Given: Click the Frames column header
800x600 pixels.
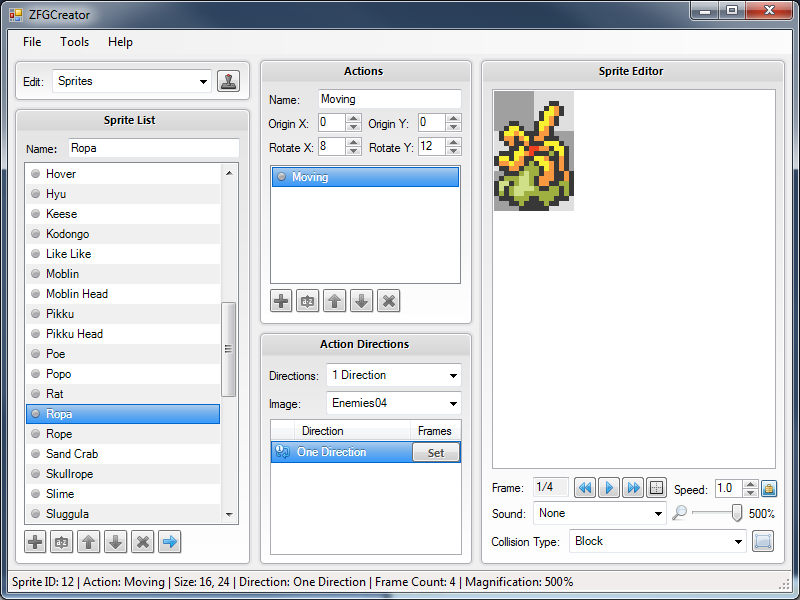Looking at the screenshot, I should click(435, 431).
